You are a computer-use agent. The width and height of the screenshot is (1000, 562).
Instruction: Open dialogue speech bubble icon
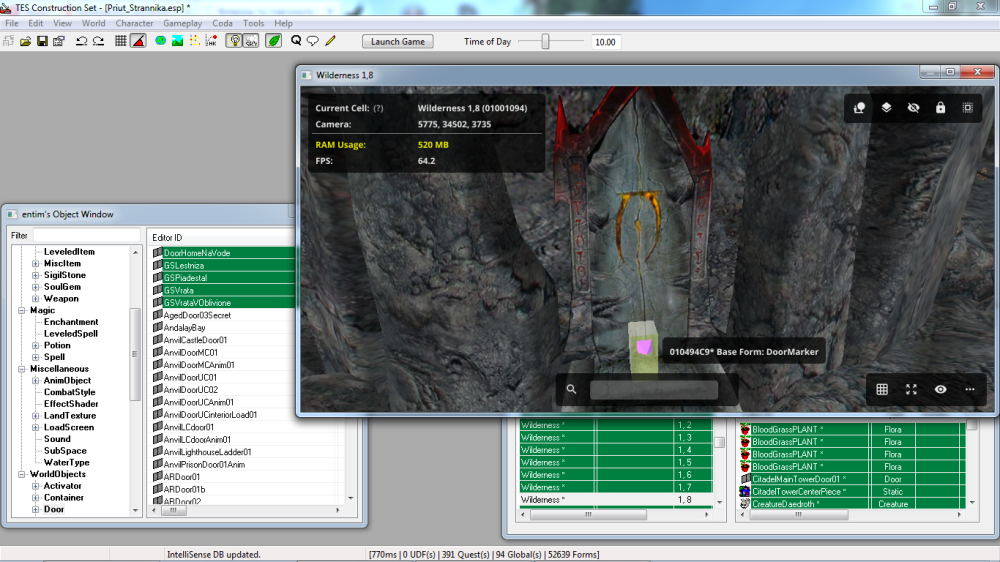pyautogui.click(x=312, y=41)
